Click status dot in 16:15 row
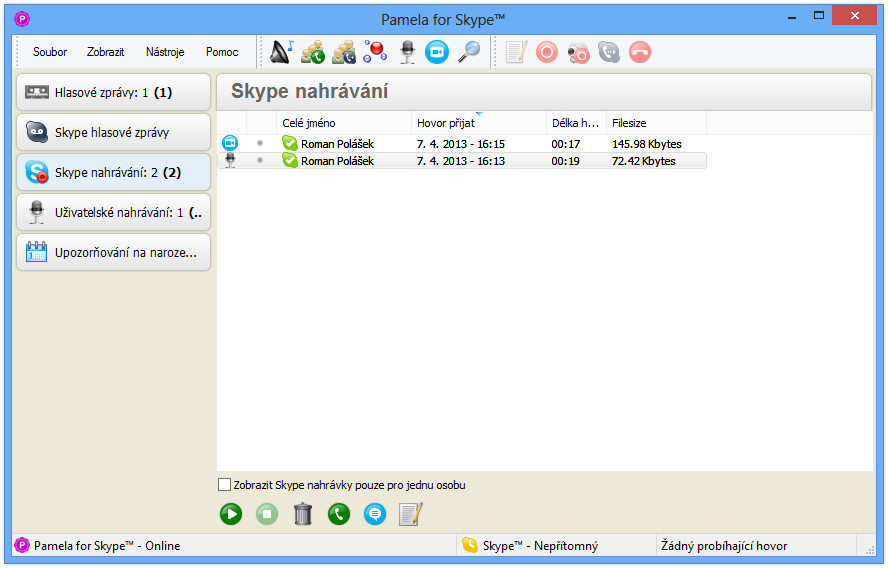Screen dimensions: 888x568 260,143
